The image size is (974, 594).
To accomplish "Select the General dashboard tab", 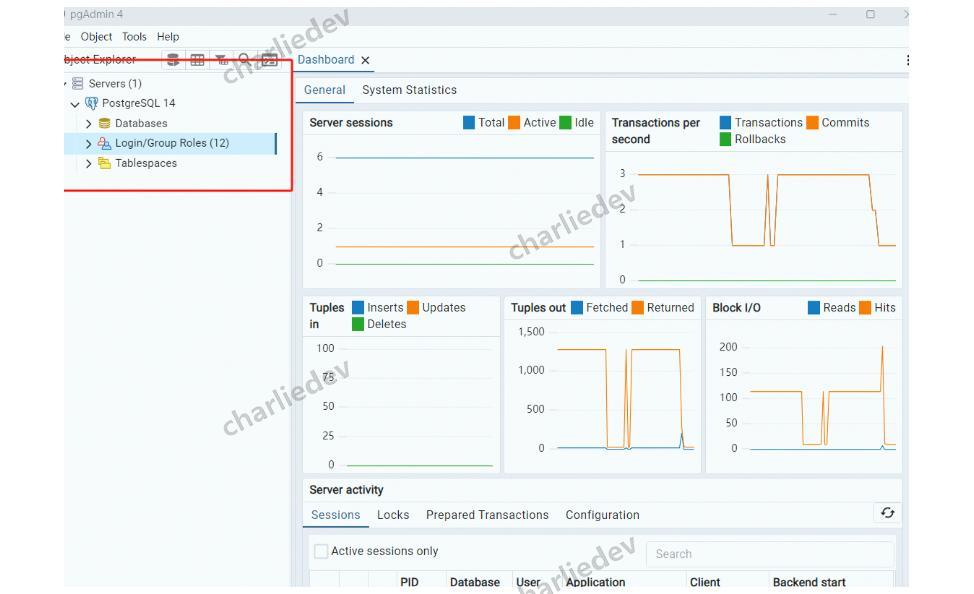I will click(x=324, y=90).
